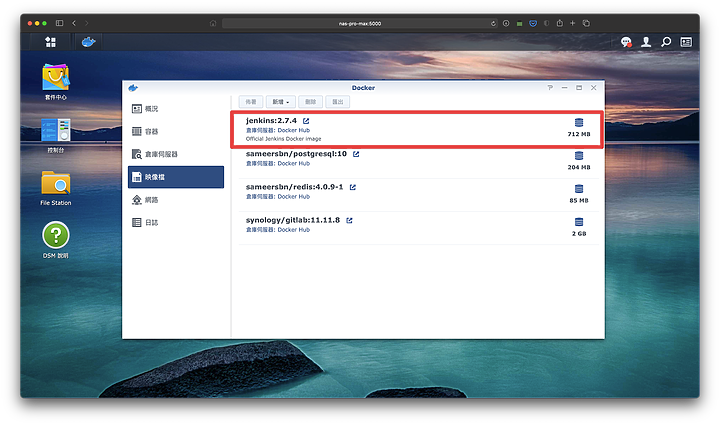The width and height of the screenshot is (720, 425).
Task: Open the DSM 說明 (Help) desktop icon
Action: pos(56,240)
